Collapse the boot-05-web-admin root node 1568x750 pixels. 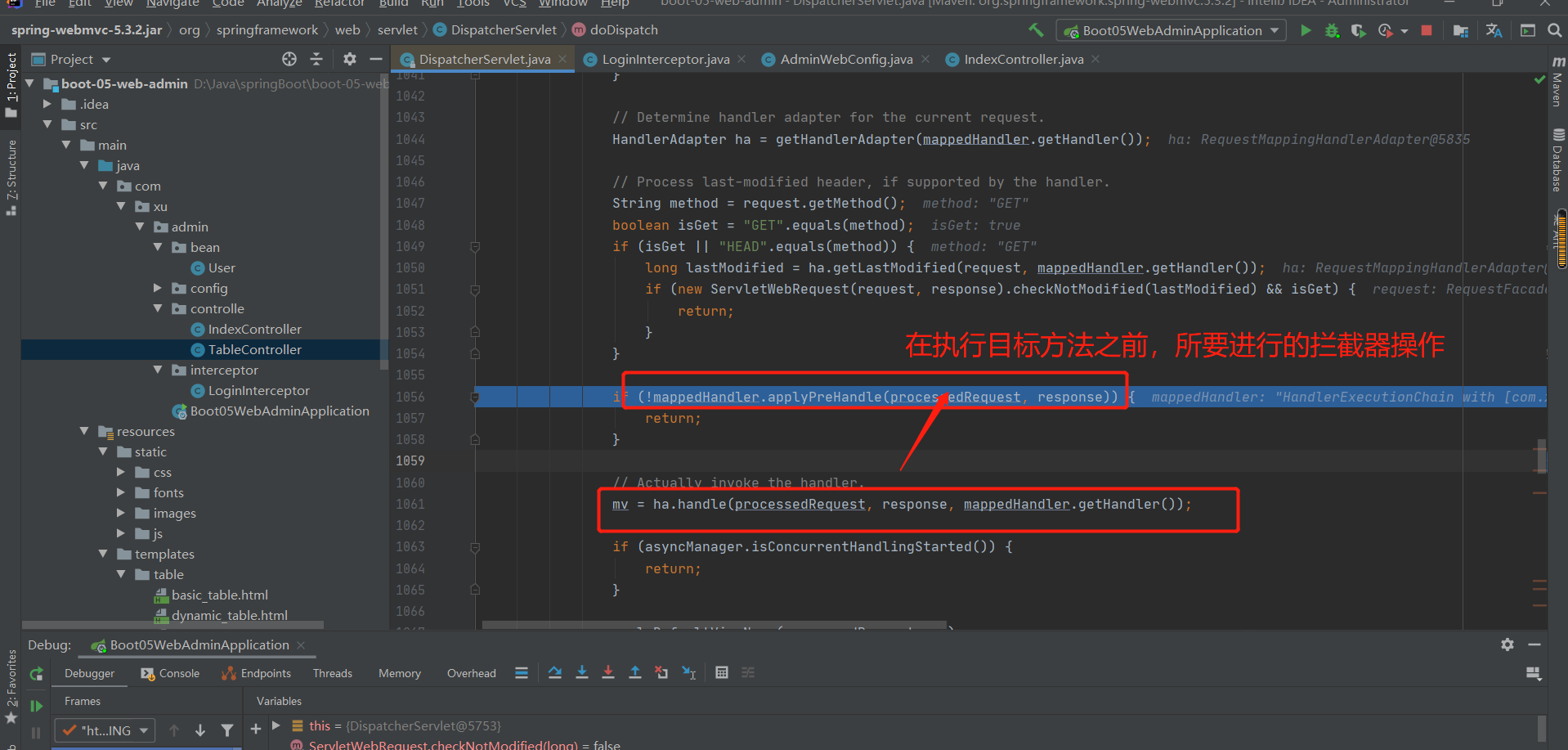tap(29, 83)
